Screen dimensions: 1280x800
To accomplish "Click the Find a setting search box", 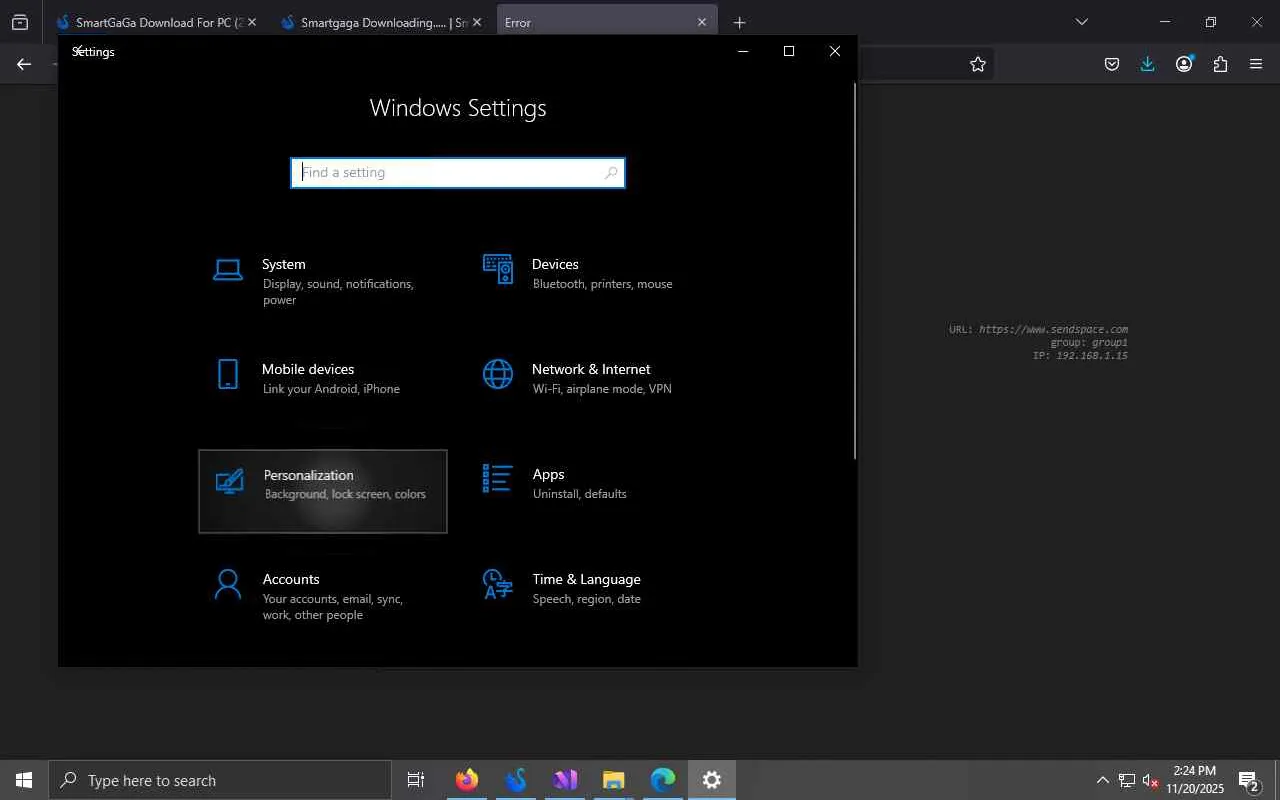I will tap(450, 173).
